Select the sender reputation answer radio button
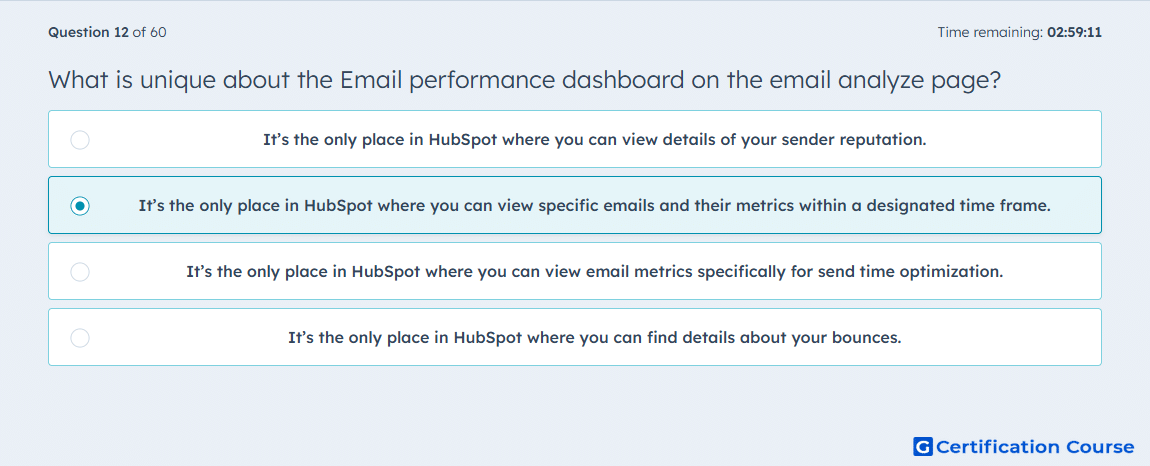This screenshot has height=466, width=1150. coord(80,139)
